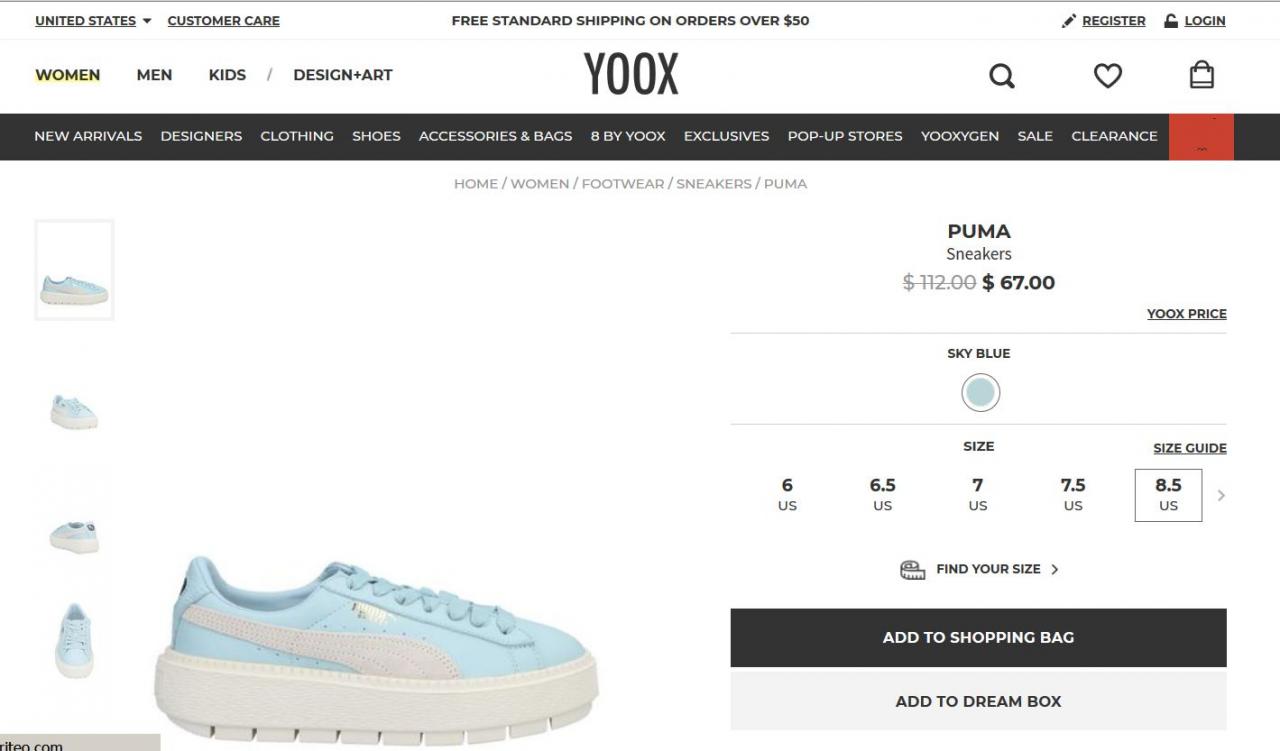Image resolution: width=1280 pixels, height=751 pixels.
Task: Open the search magnifier icon
Action: tap(1002, 76)
